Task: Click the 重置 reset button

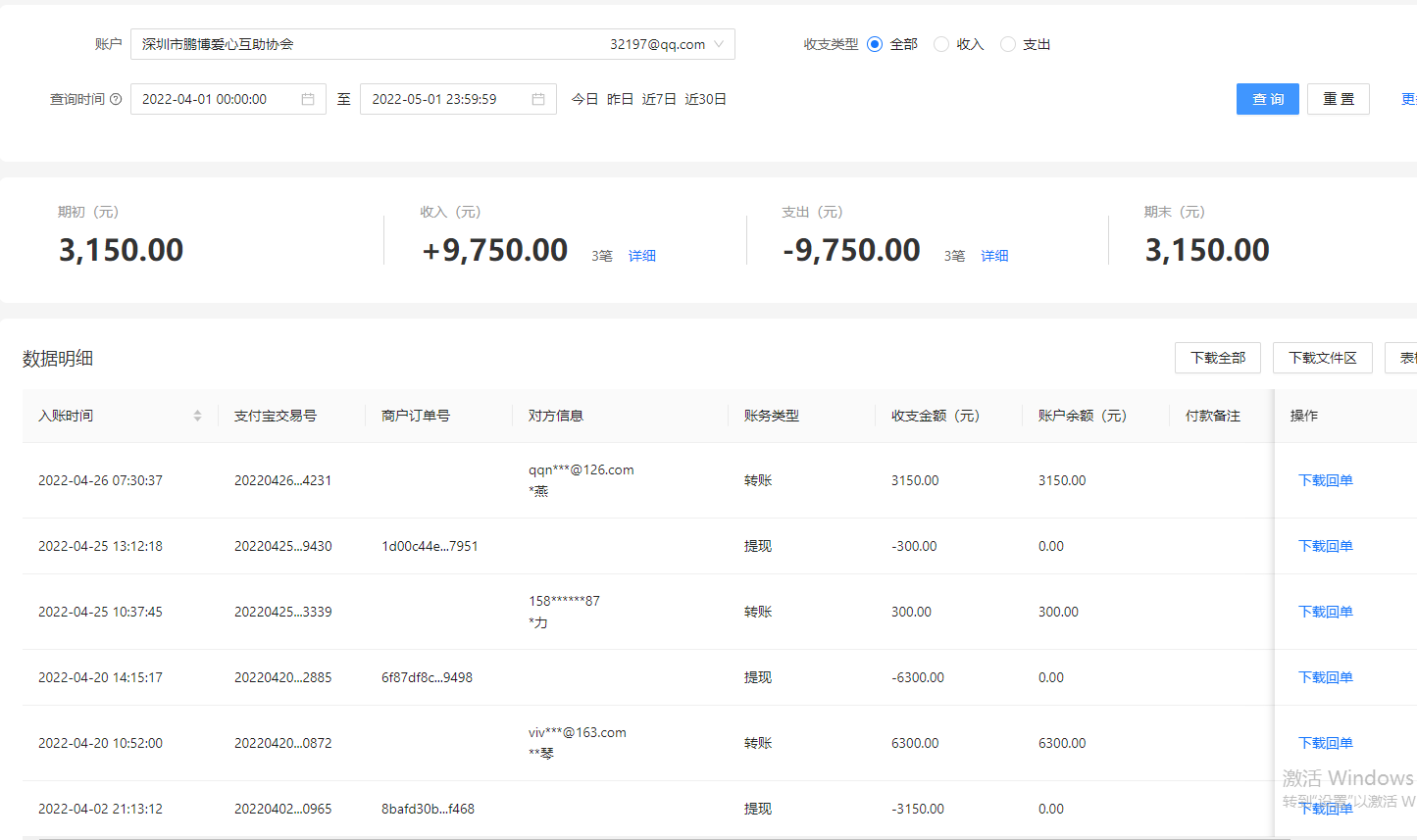Action: point(1338,98)
